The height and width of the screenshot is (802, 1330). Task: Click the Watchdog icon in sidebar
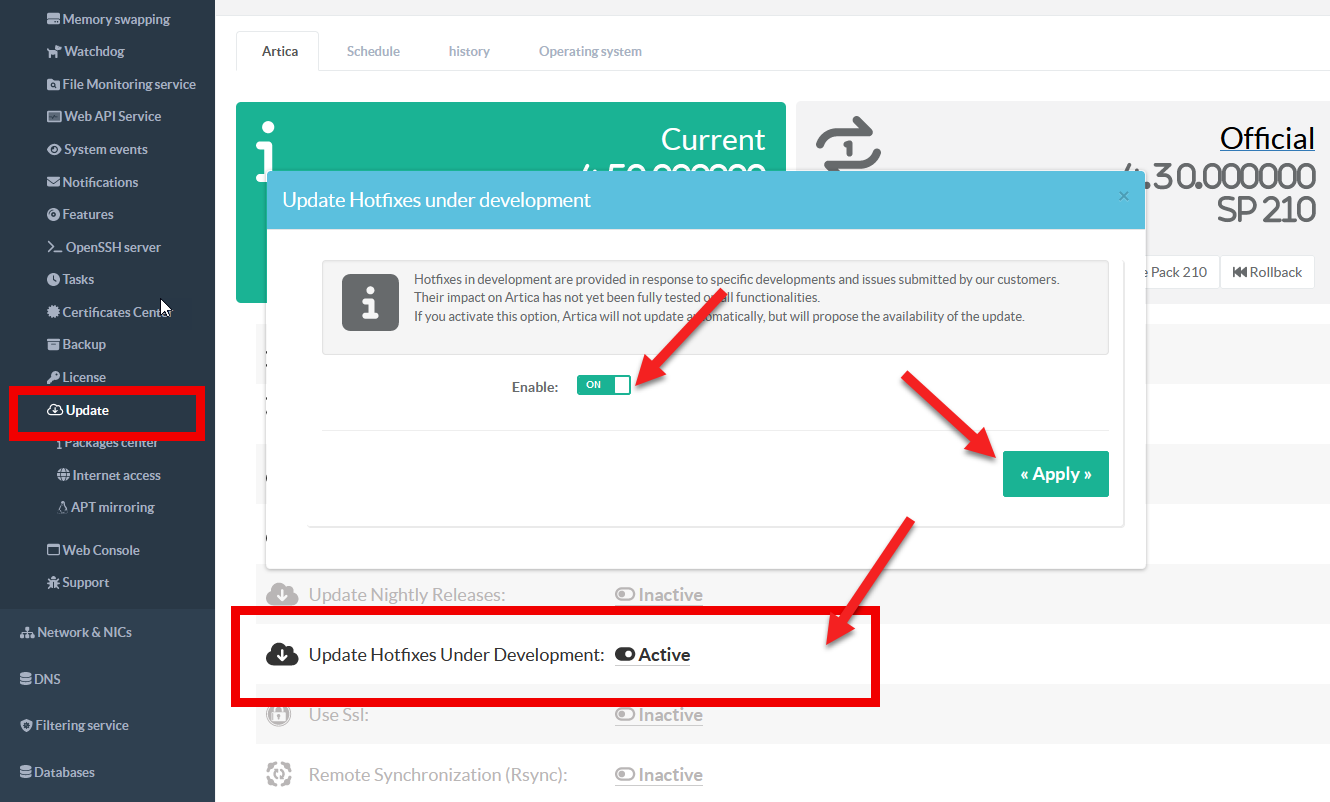point(54,52)
